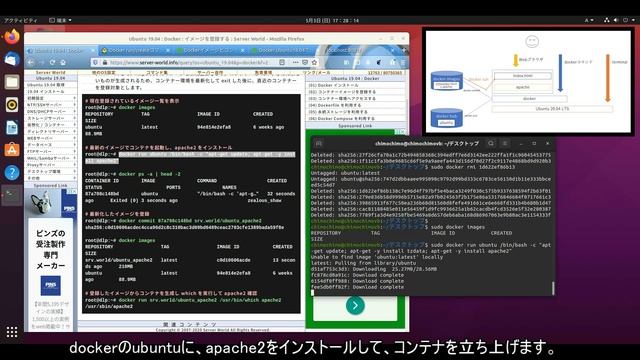Show Applications grid at dock bottom
Image resolution: width=640 pixels, height=360 pixels.
tap(12, 332)
